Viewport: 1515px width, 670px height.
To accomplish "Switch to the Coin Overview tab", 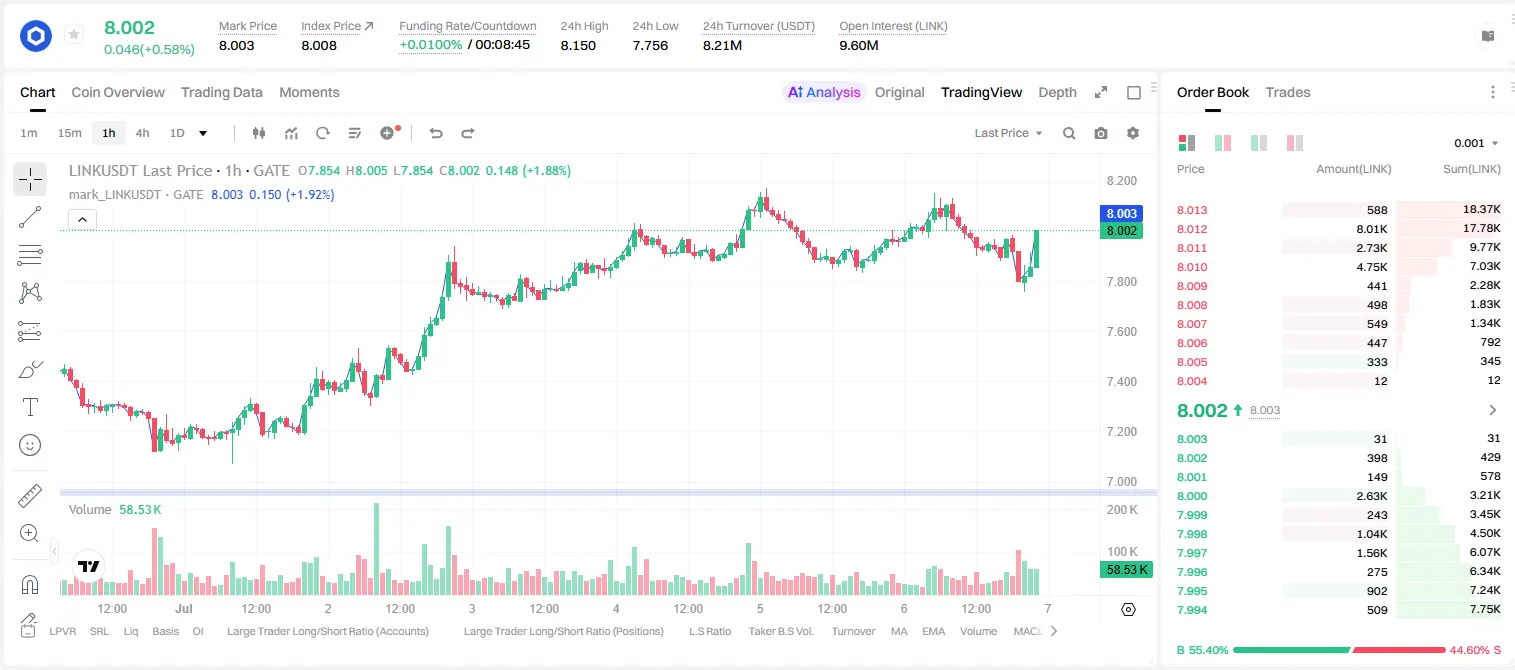I will point(118,92).
